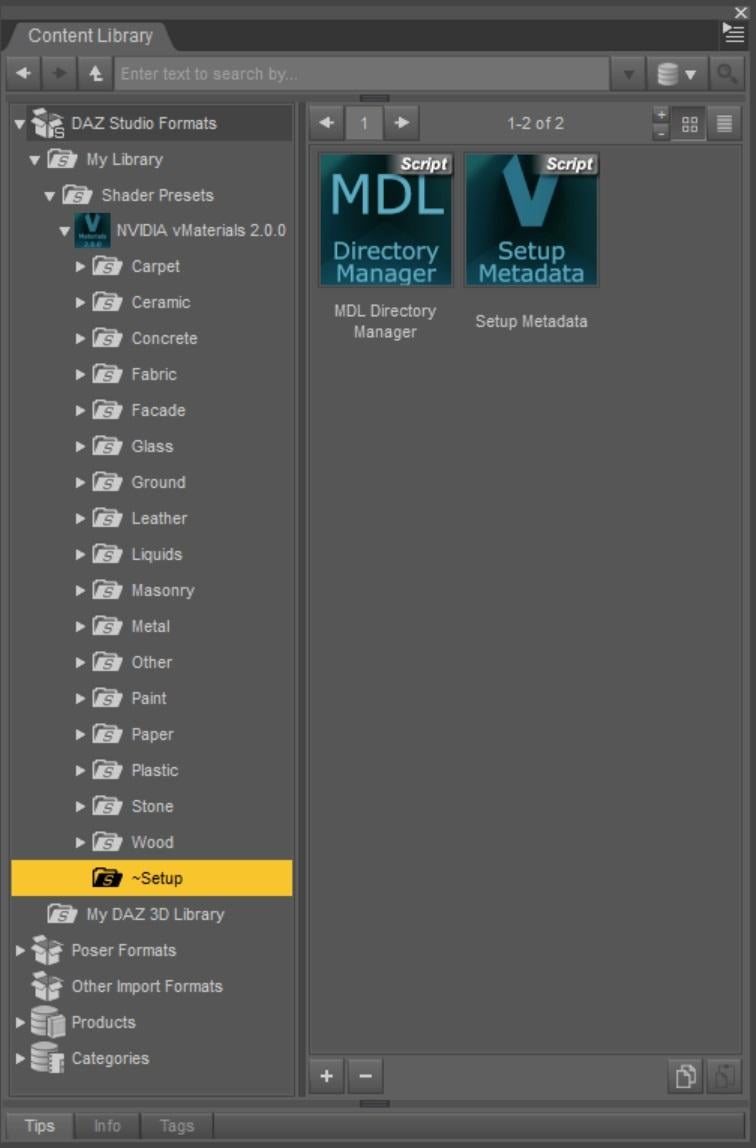Switch to the Tags tab

click(177, 1125)
